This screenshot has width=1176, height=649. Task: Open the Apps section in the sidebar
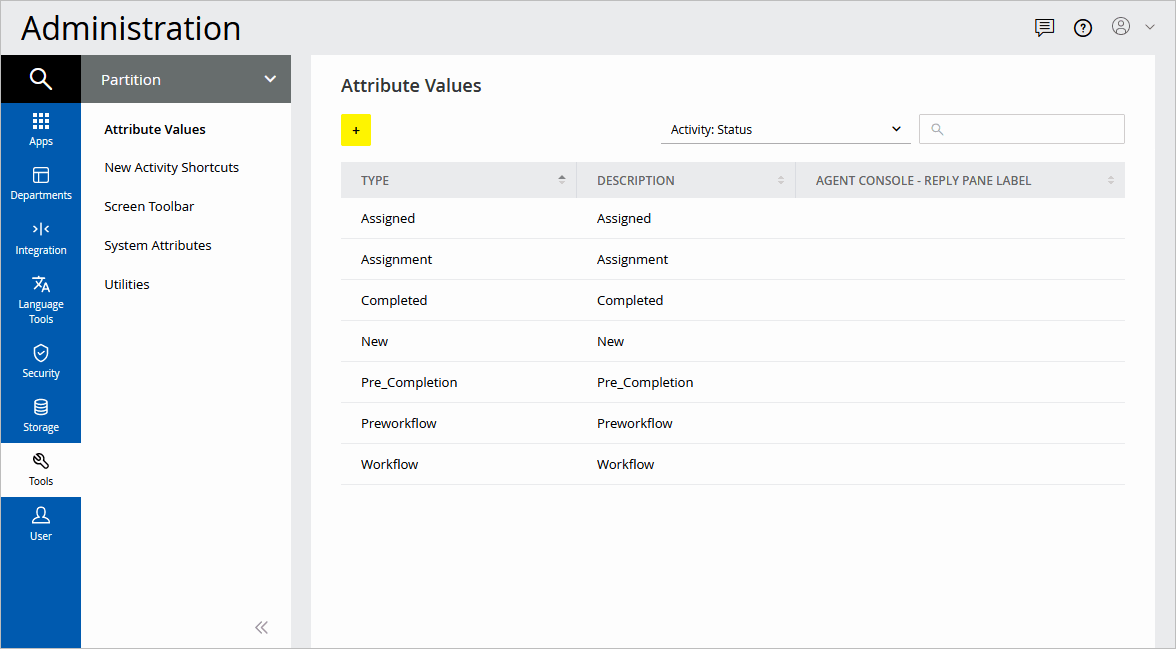click(41, 128)
